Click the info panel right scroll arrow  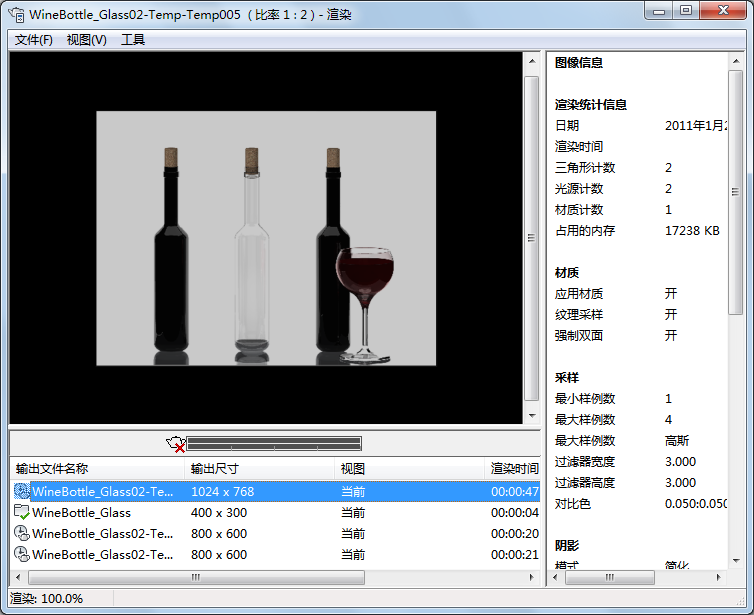[x=718, y=577]
